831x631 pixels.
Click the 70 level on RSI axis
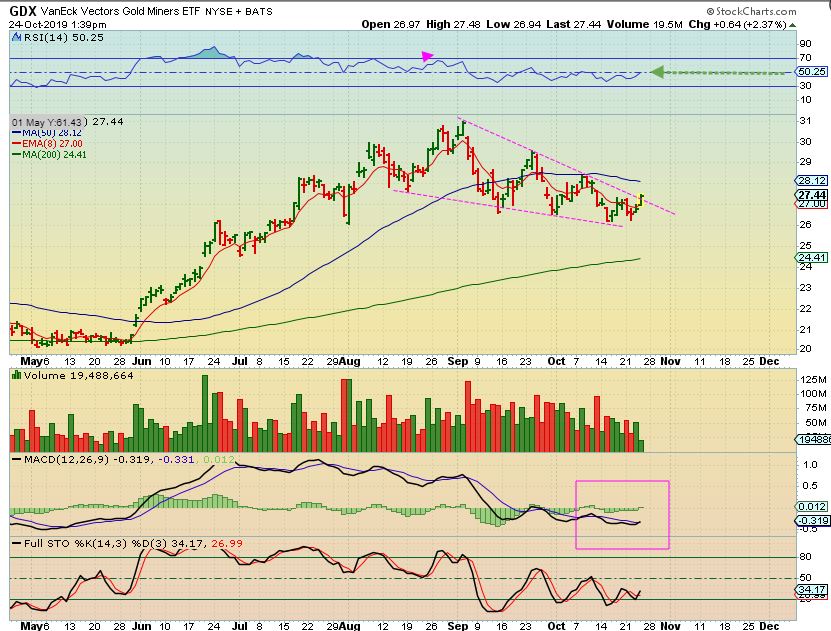click(x=806, y=58)
